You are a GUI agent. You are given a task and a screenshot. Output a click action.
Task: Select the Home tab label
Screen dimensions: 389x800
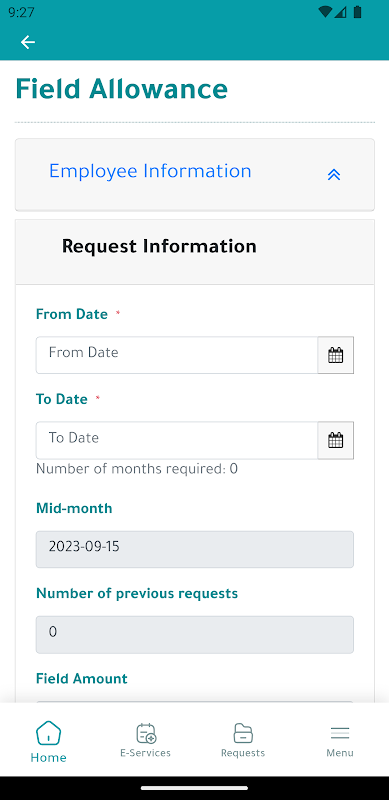48,758
